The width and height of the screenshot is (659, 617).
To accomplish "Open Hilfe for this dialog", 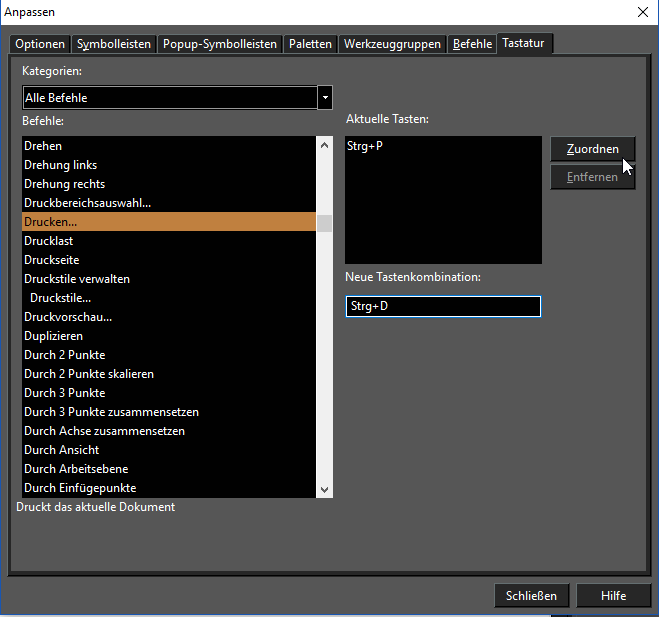I will click(614, 596).
